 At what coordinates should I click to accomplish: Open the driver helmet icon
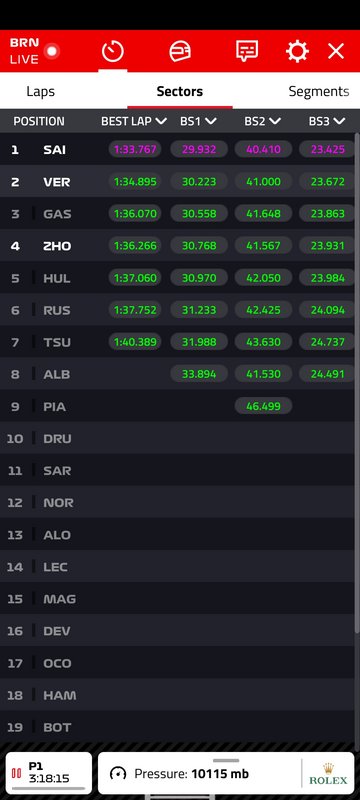pyautogui.click(x=179, y=51)
